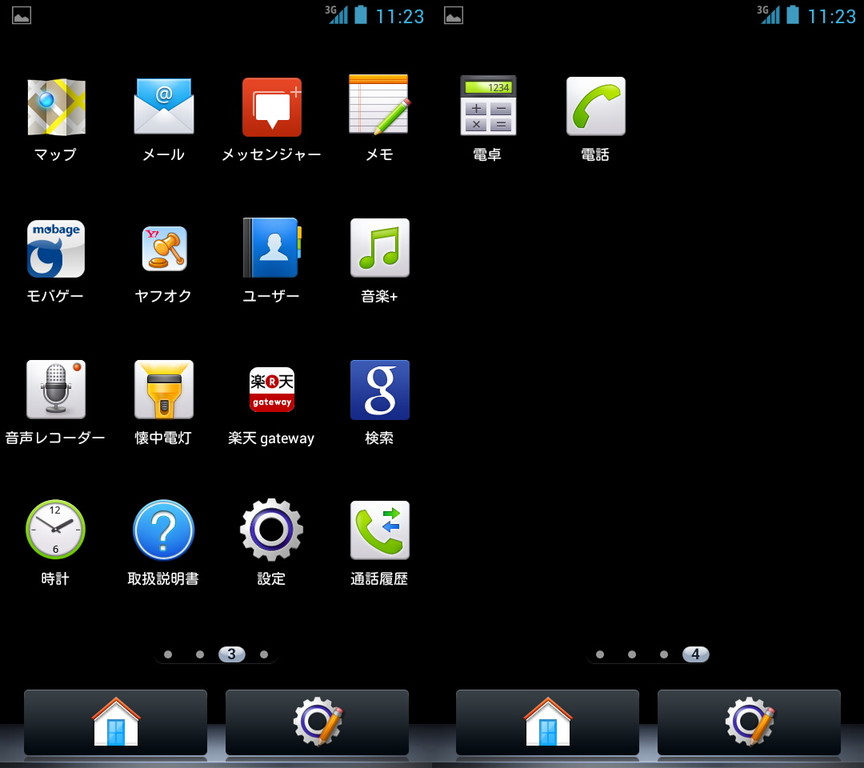
Task: Open 音声レコーダー voice recorder
Action: [56, 389]
